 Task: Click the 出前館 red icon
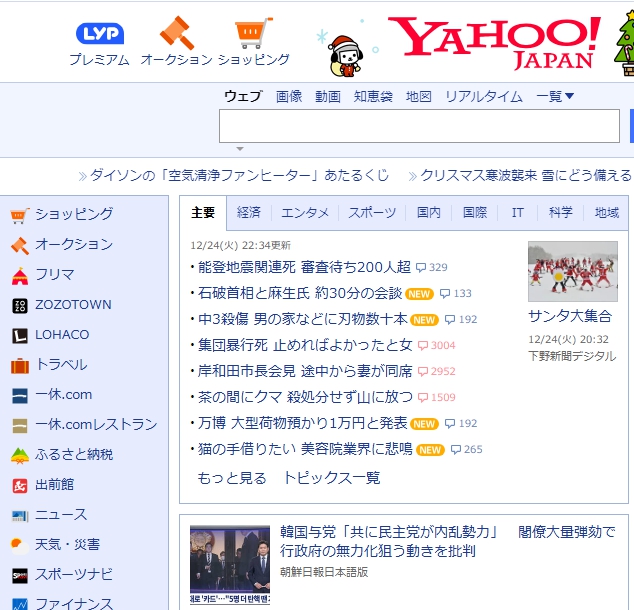[20, 485]
